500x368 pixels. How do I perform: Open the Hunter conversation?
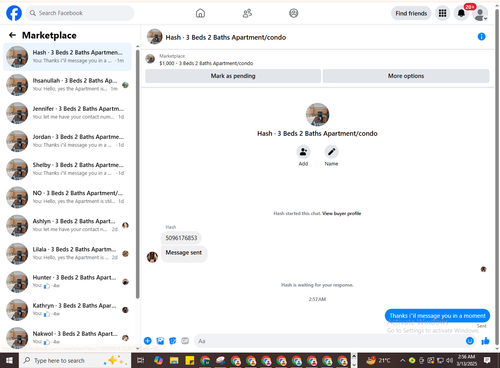[x=67, y=282]
